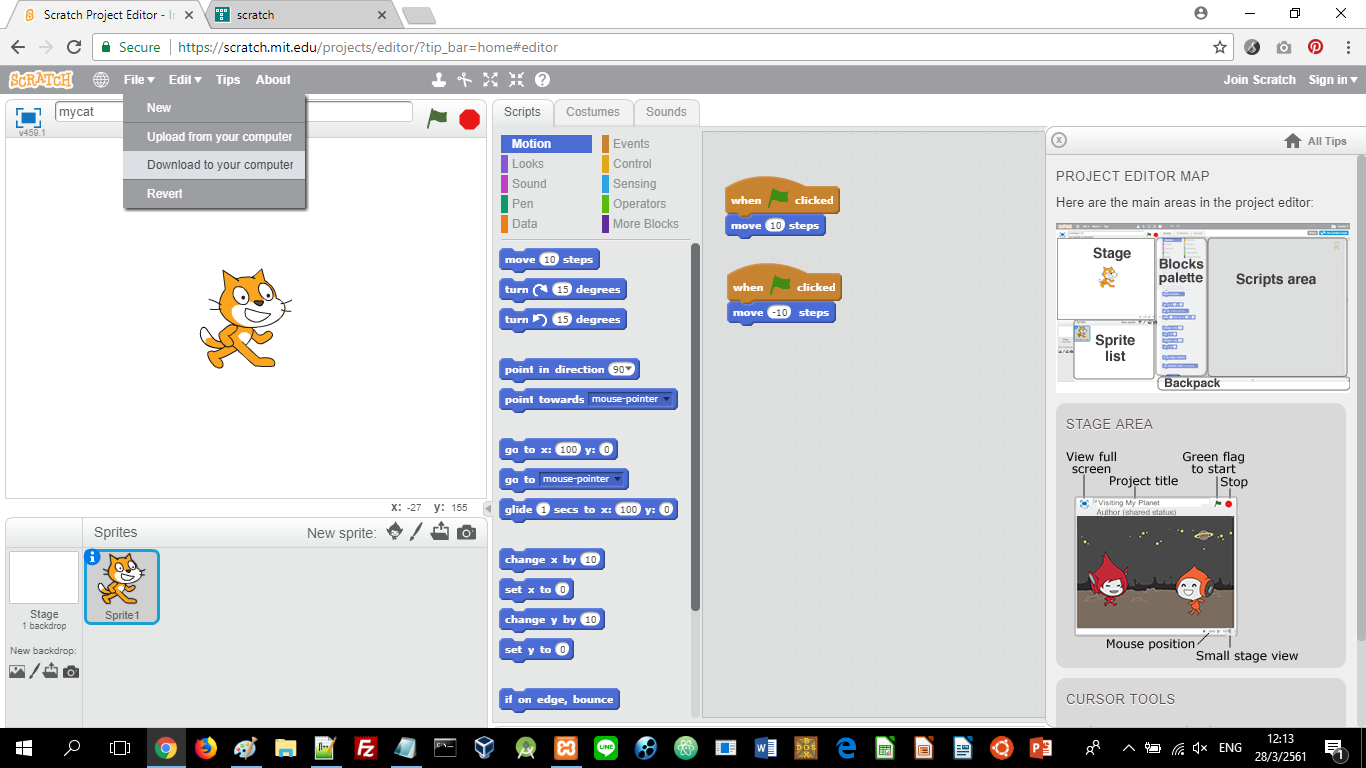Screen dimensions: 1366x768
Task: Select the Control block category
Action: click(646, 164)
